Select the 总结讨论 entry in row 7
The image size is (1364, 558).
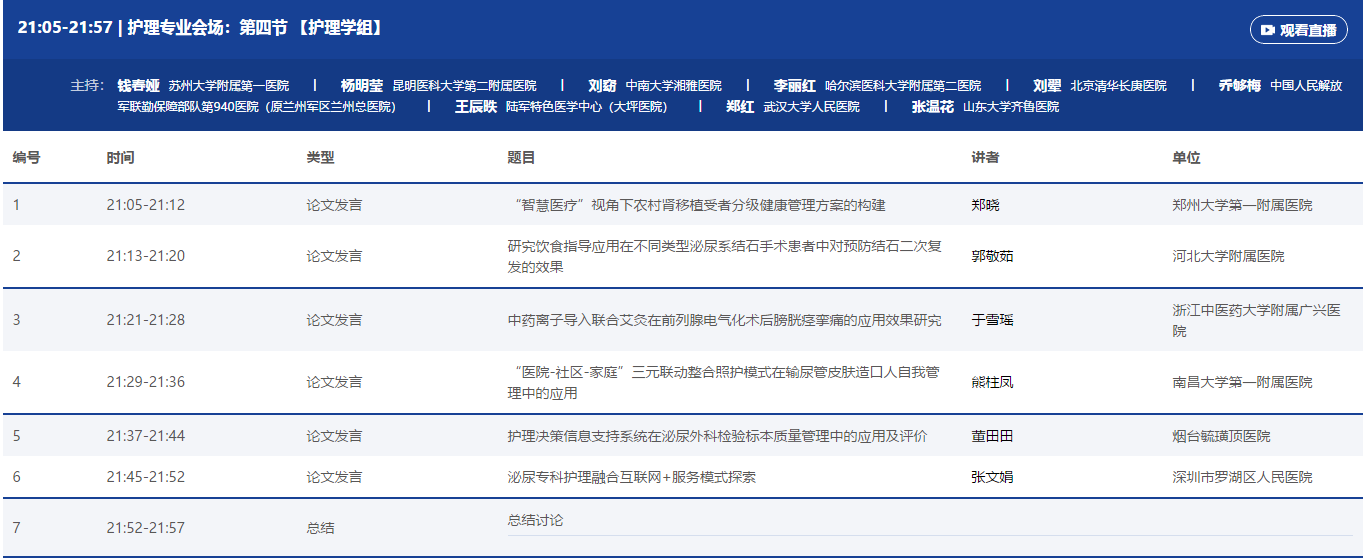(x=535, y=520)
